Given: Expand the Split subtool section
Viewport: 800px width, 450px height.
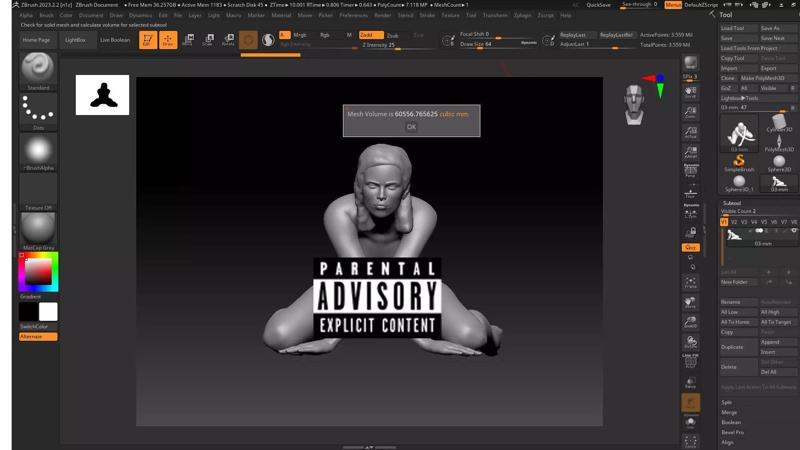Looking at the screenshot, I should 727,402.
